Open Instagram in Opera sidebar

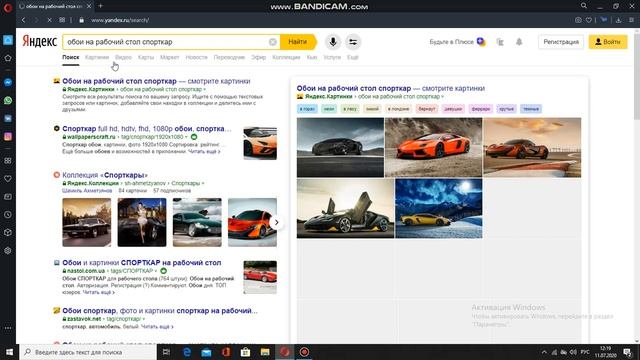(8, 136)
